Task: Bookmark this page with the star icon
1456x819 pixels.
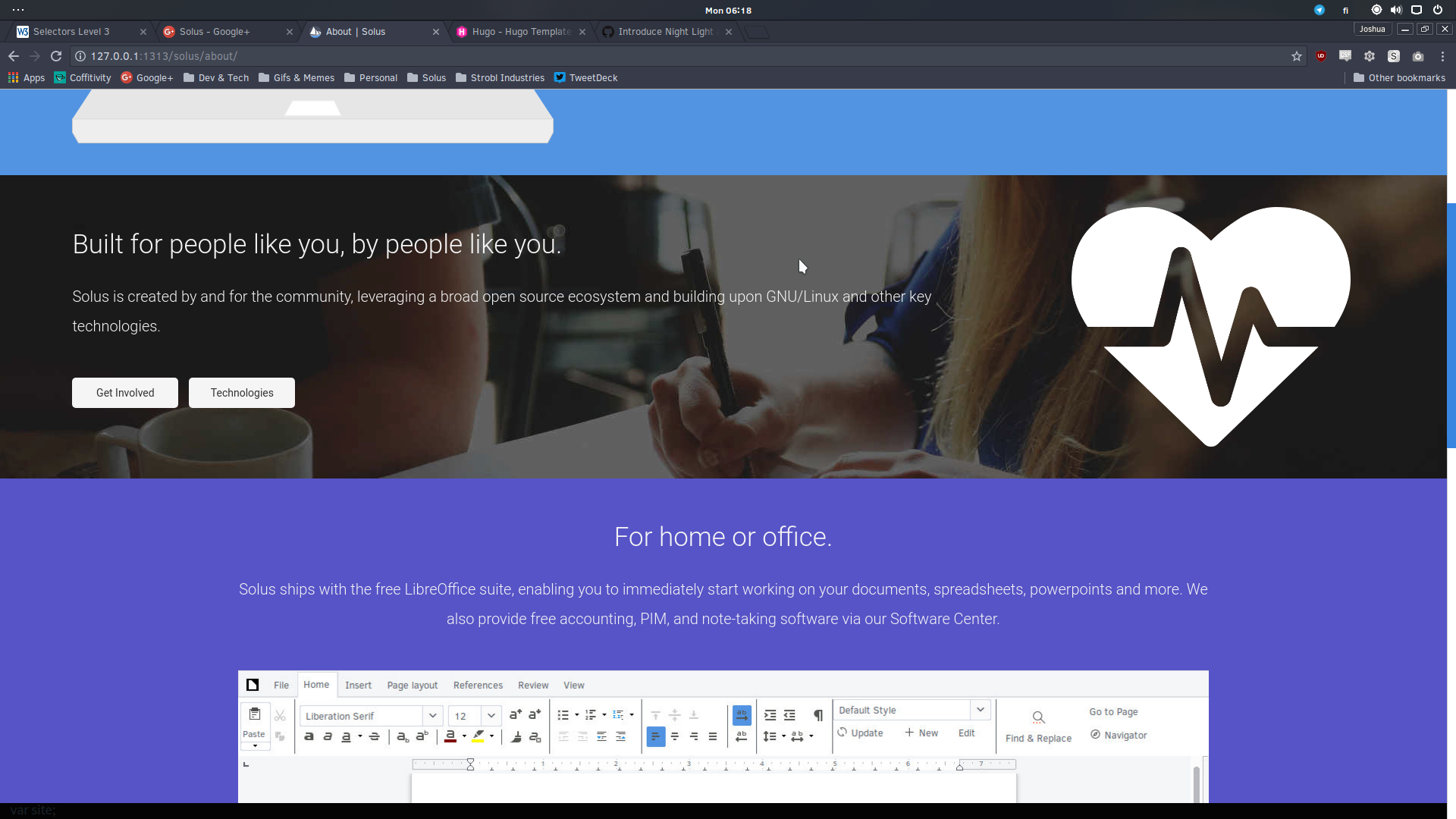Action: [x=1297, y=56]
